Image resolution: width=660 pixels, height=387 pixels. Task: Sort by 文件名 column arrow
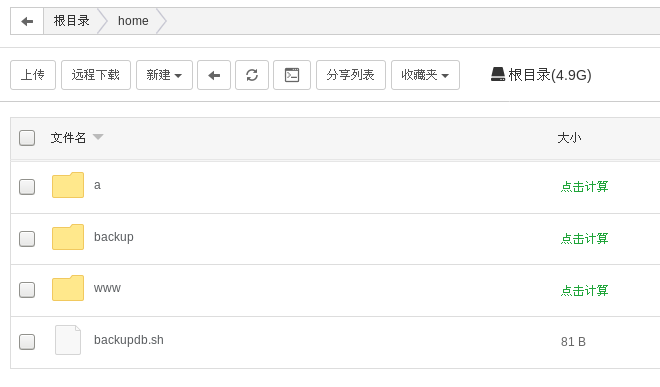[98, 137]
